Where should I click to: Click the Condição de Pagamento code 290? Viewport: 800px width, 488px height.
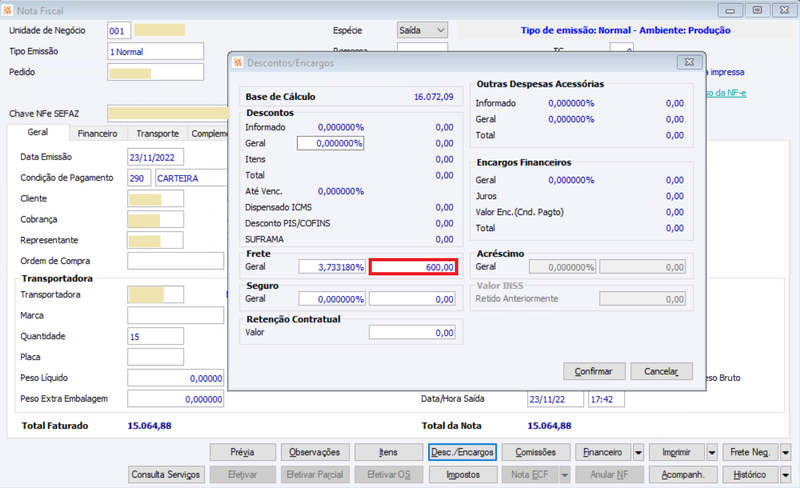pyautogui.click(x=139, y=178)
